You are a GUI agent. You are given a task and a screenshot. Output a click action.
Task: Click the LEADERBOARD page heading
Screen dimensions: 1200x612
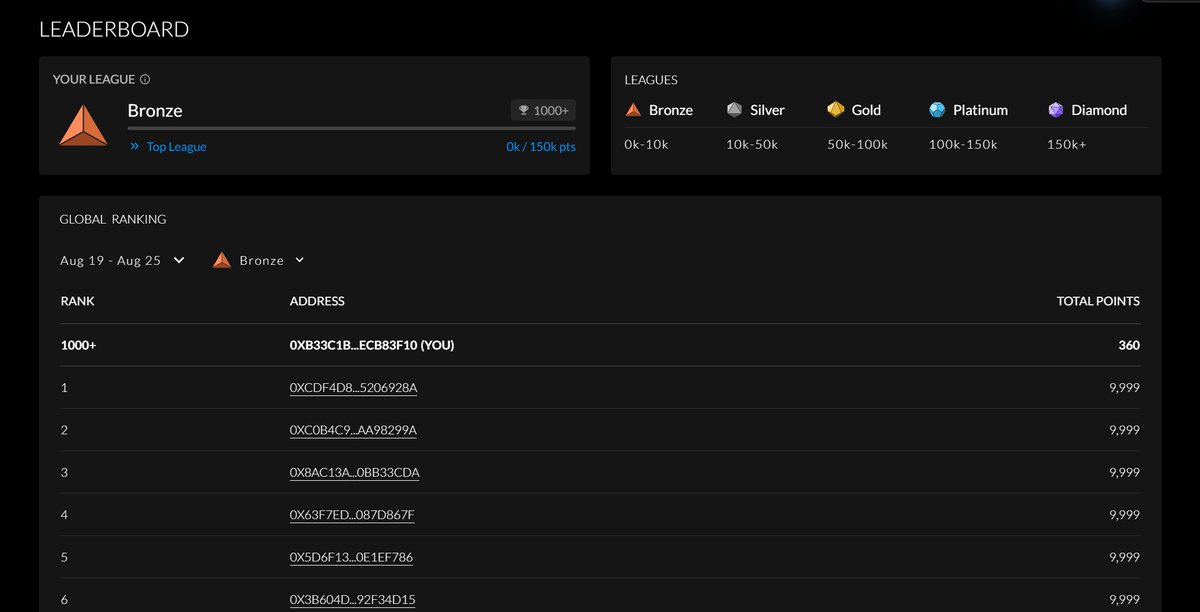click(114, 30)
